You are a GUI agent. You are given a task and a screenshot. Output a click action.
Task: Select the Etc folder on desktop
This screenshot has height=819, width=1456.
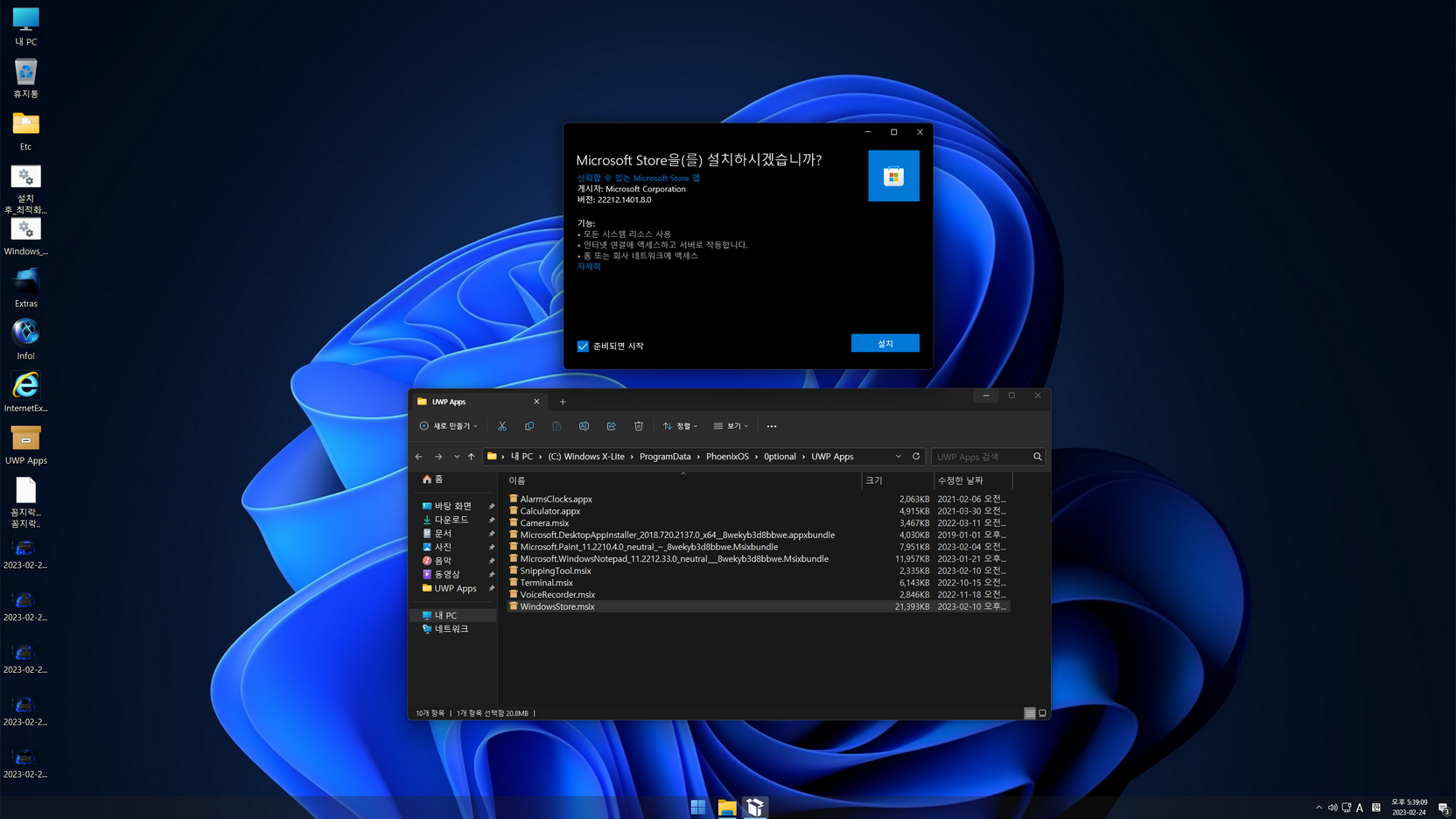[25, 131]
